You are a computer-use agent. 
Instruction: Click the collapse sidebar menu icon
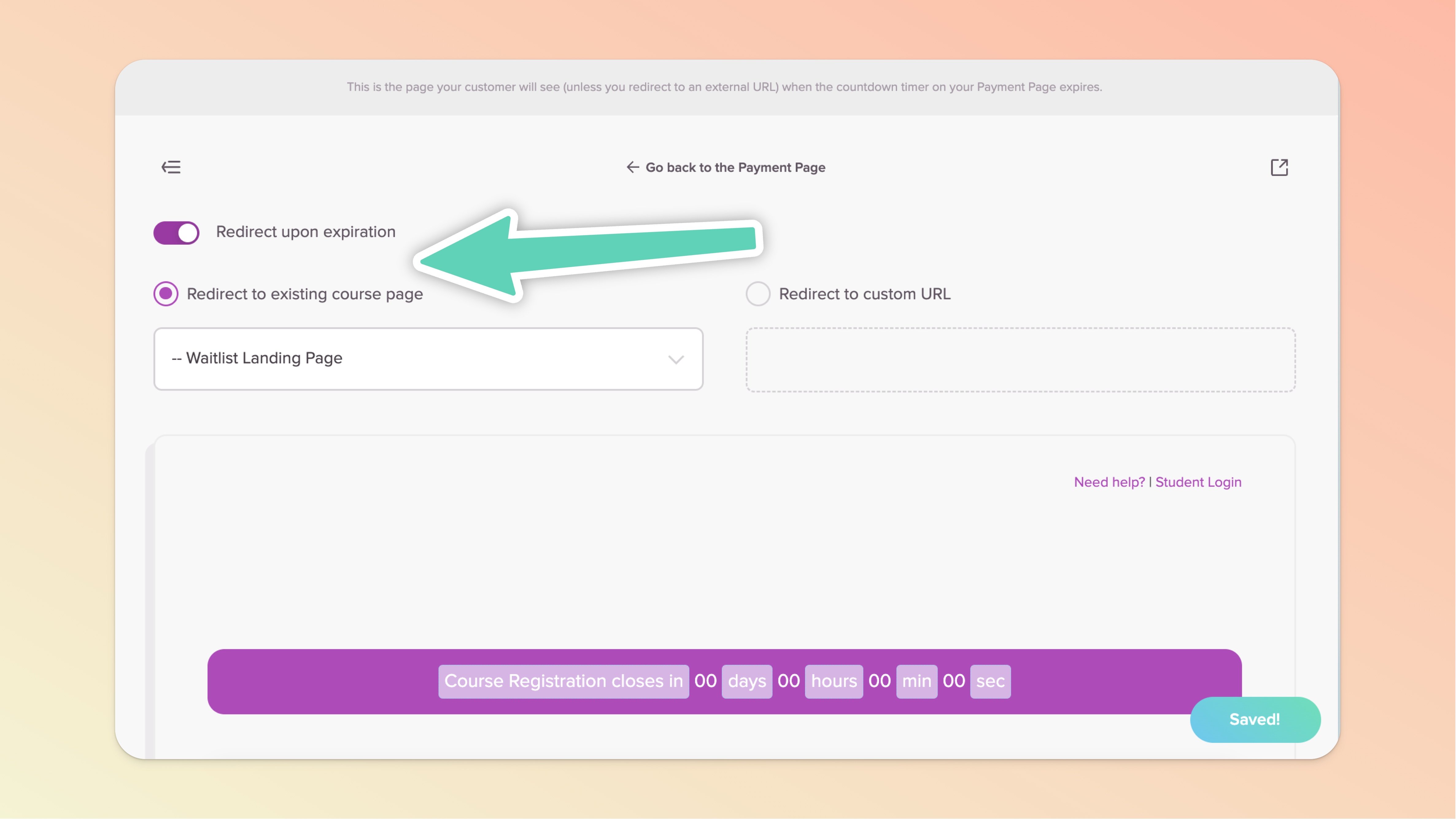coord(171,167)
